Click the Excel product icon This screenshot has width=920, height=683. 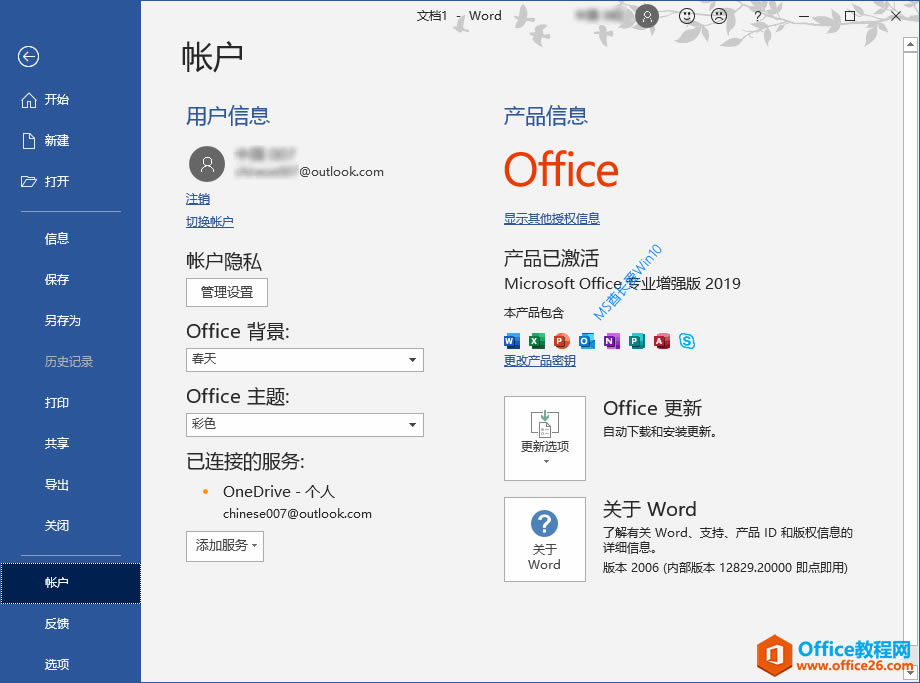coord(536,341)
